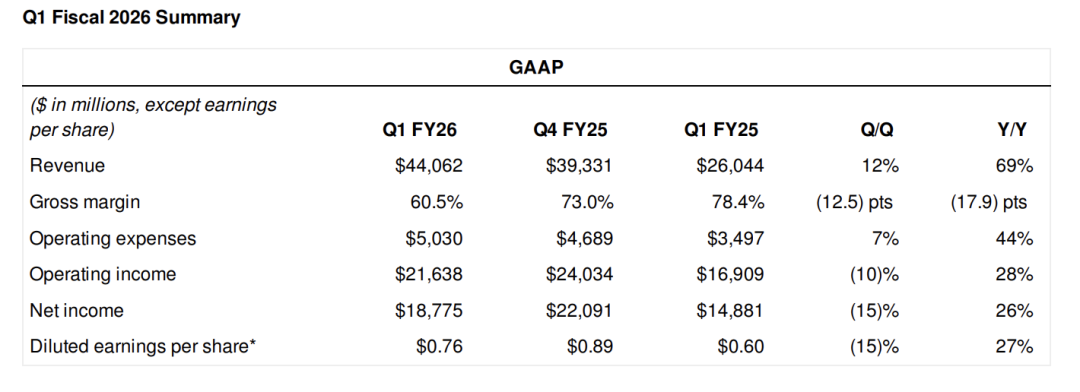The width and height of the screenshot is (1080, 392).
Task: Click the Net income row label
Action: [x=76, y=311]
